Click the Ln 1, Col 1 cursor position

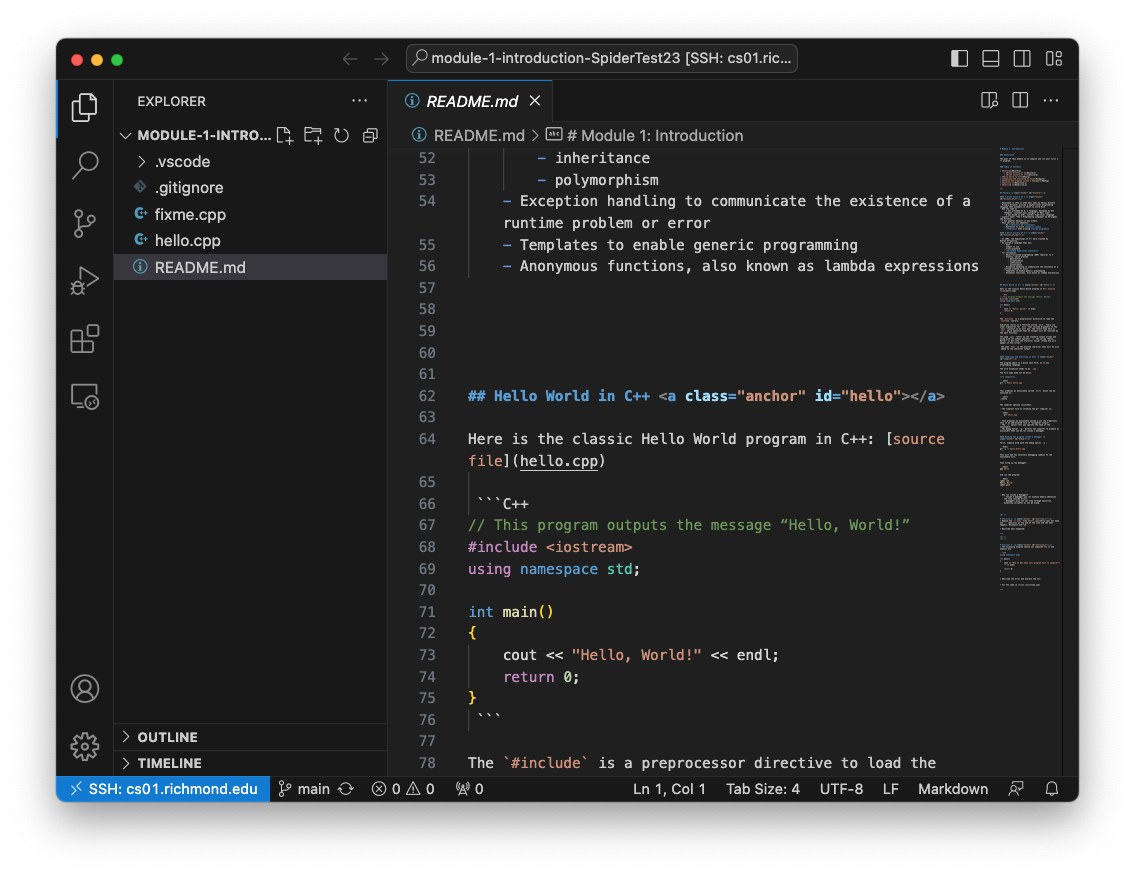point(669,789)
